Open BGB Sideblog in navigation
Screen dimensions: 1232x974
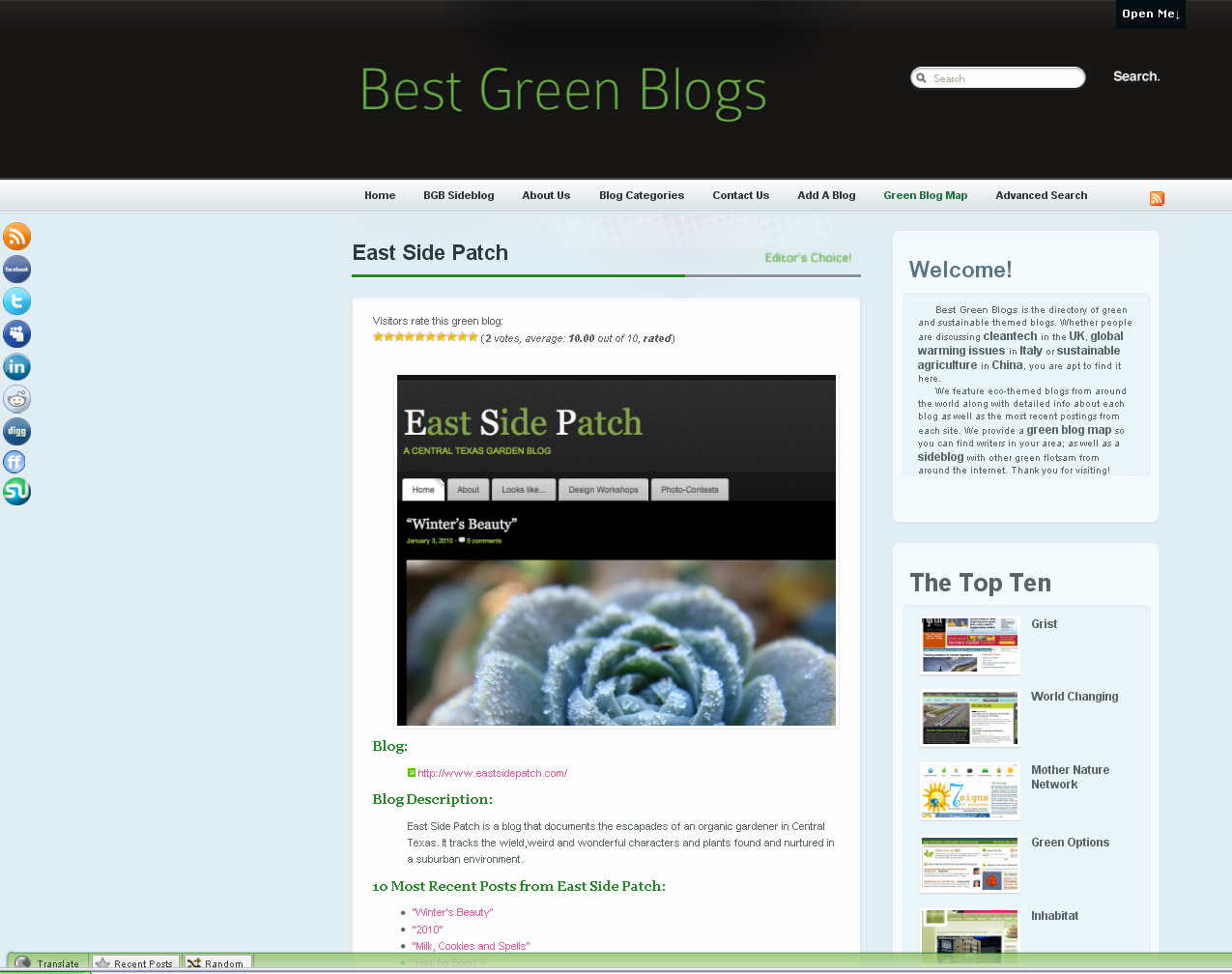click(459, 195)
